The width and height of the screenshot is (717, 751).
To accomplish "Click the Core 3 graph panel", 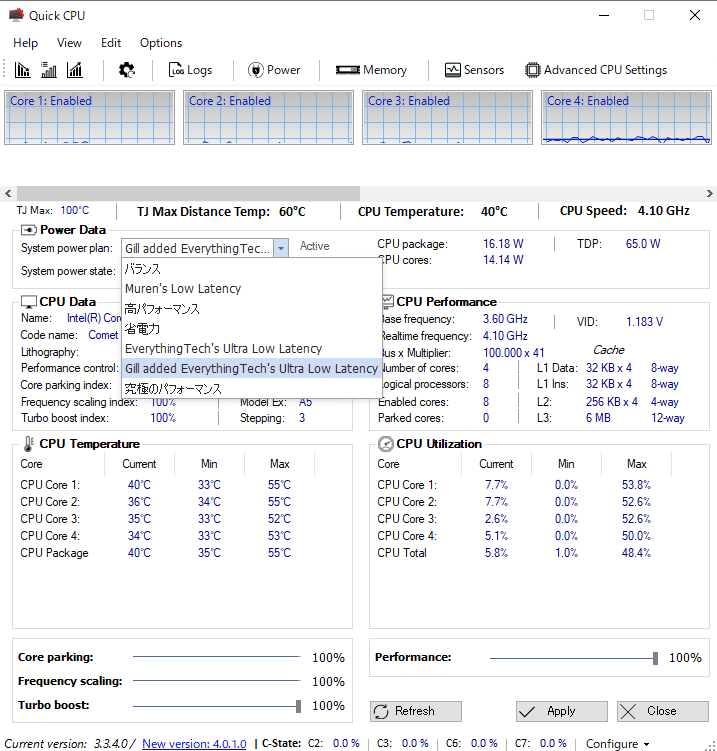I will [x=447, y=117].
